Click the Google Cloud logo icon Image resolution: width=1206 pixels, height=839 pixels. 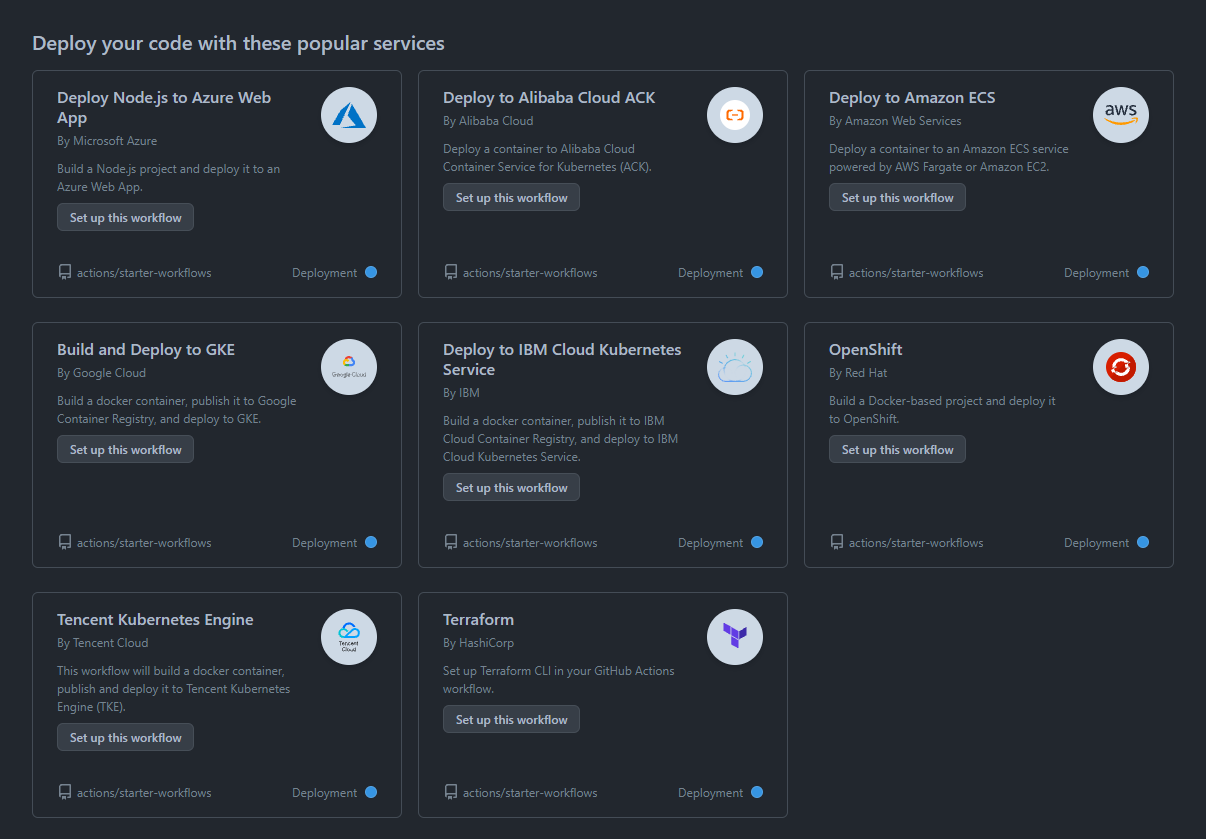[x=349, y=367]
